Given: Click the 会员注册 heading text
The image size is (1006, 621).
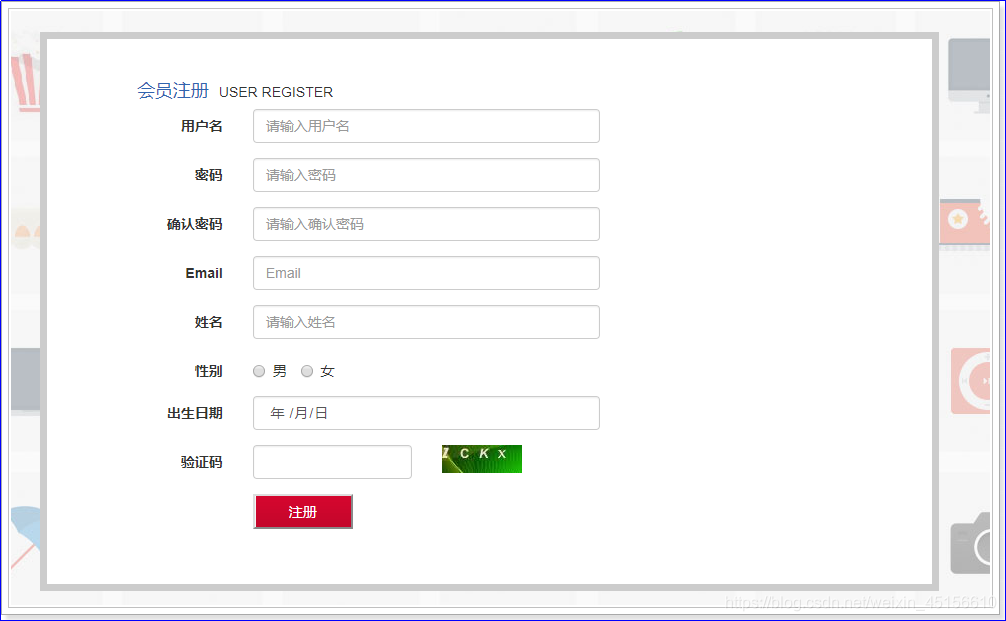Looking at the screenshot, I should click(173, 91).
